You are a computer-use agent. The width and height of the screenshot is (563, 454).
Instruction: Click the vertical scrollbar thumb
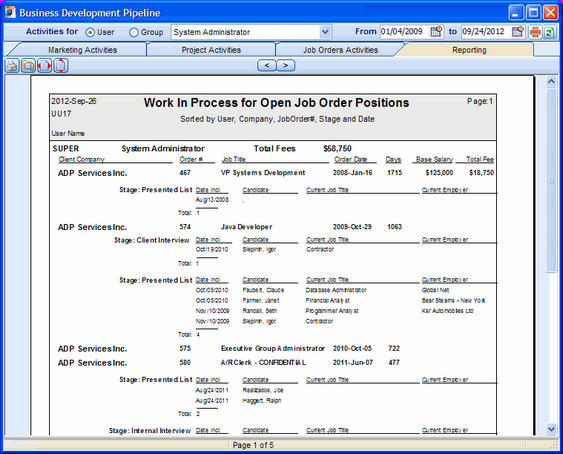[551, 181]
